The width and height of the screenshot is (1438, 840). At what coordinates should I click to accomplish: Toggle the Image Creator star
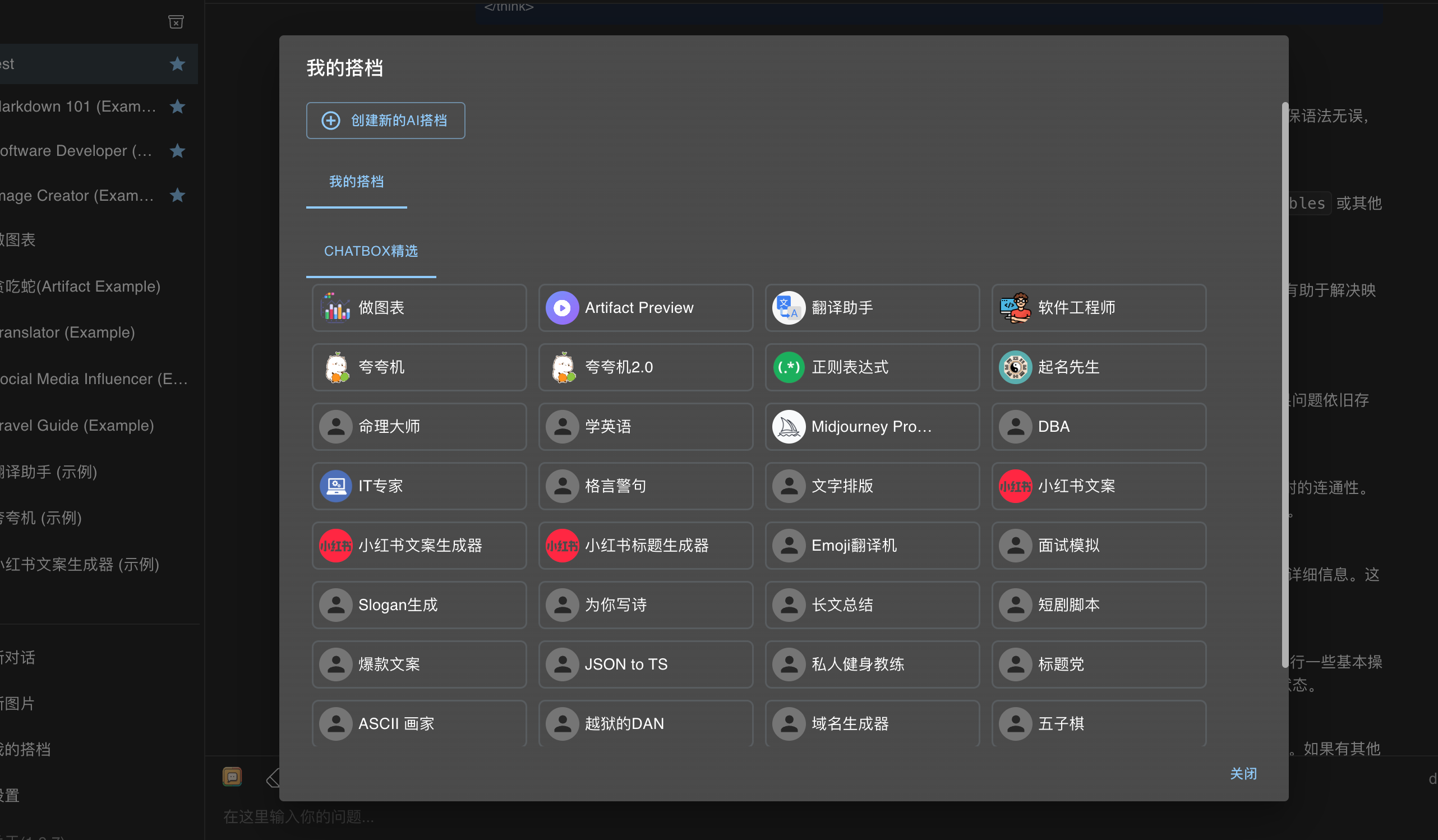177,195
